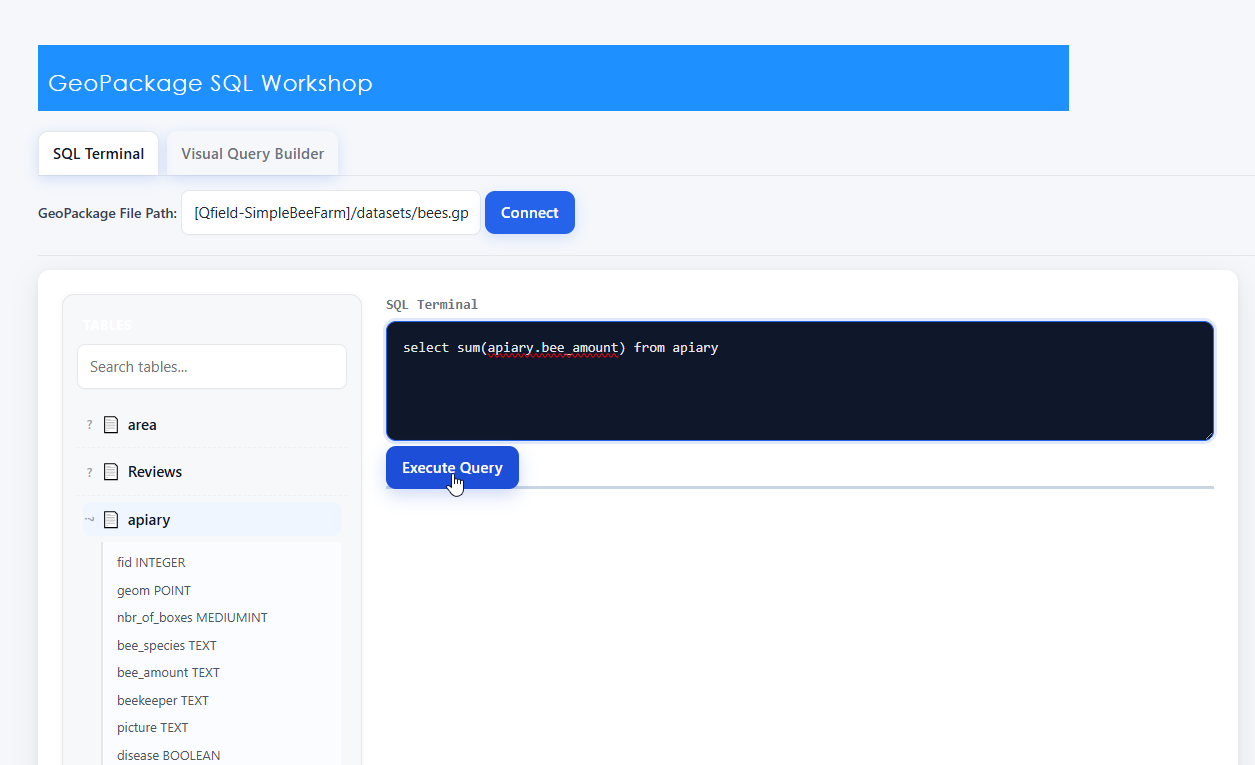The width and height of the screenshot is (1255, 765).
Task: Switch to the SQL Terminal tab
Action: 98,154
